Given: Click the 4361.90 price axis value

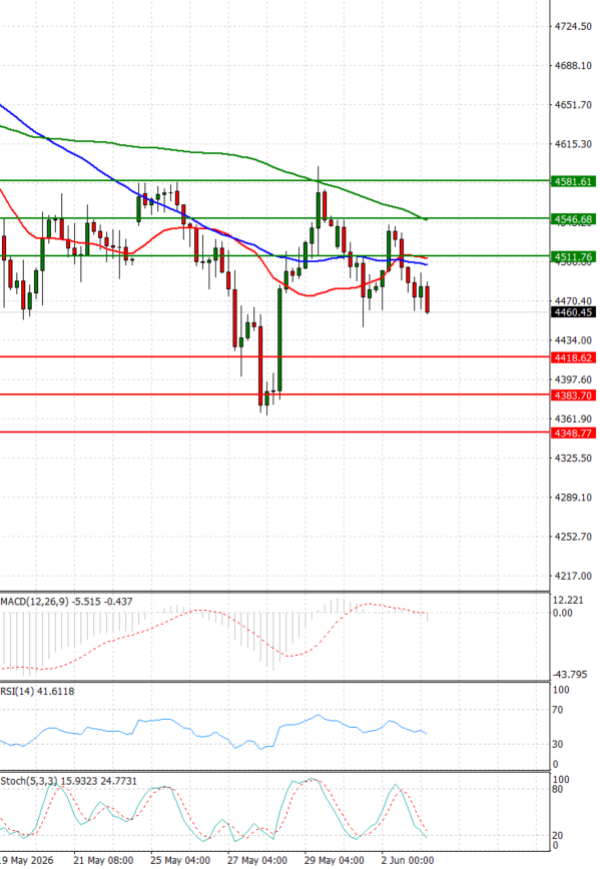Looking at the screenshot, I should 573,419.
